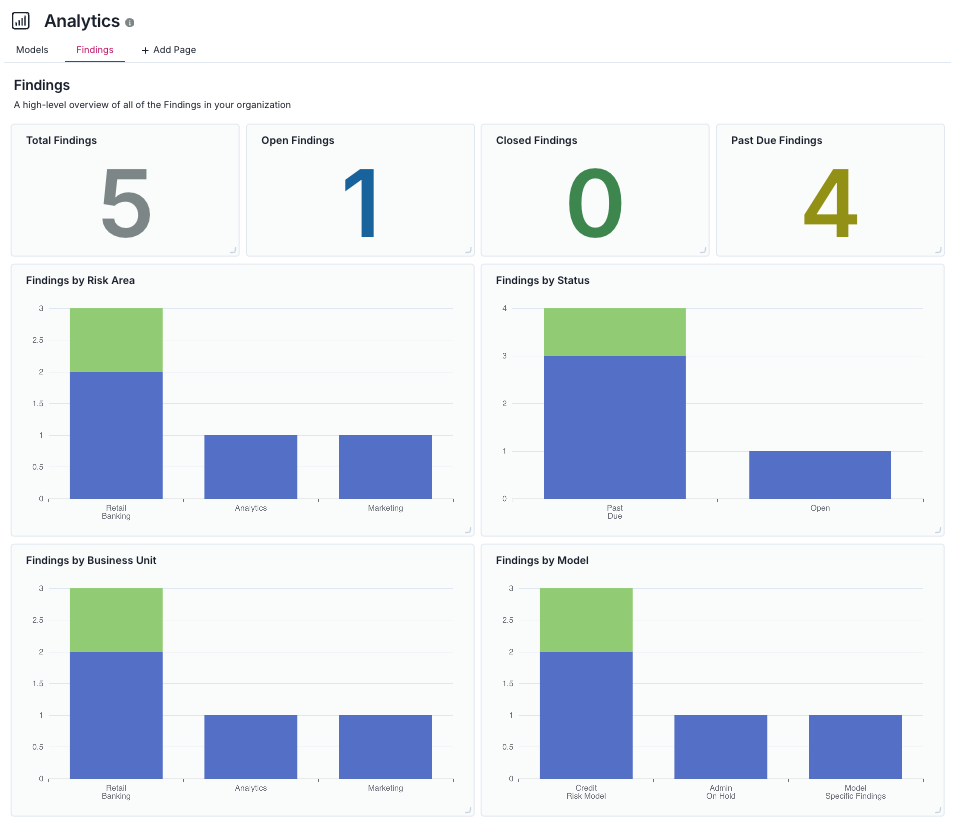
Task: Click the Closed Findings card
Action: pyautogui.click(x=595, y=190)
